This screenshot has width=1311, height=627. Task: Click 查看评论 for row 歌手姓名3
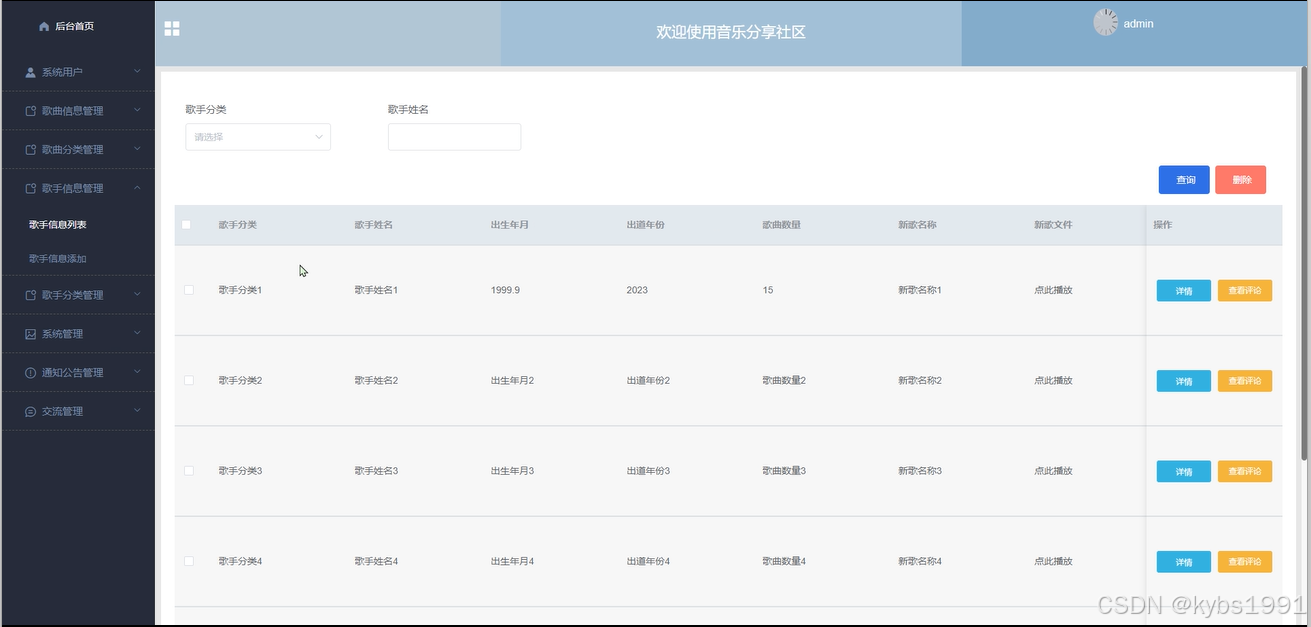point(1245,471)
